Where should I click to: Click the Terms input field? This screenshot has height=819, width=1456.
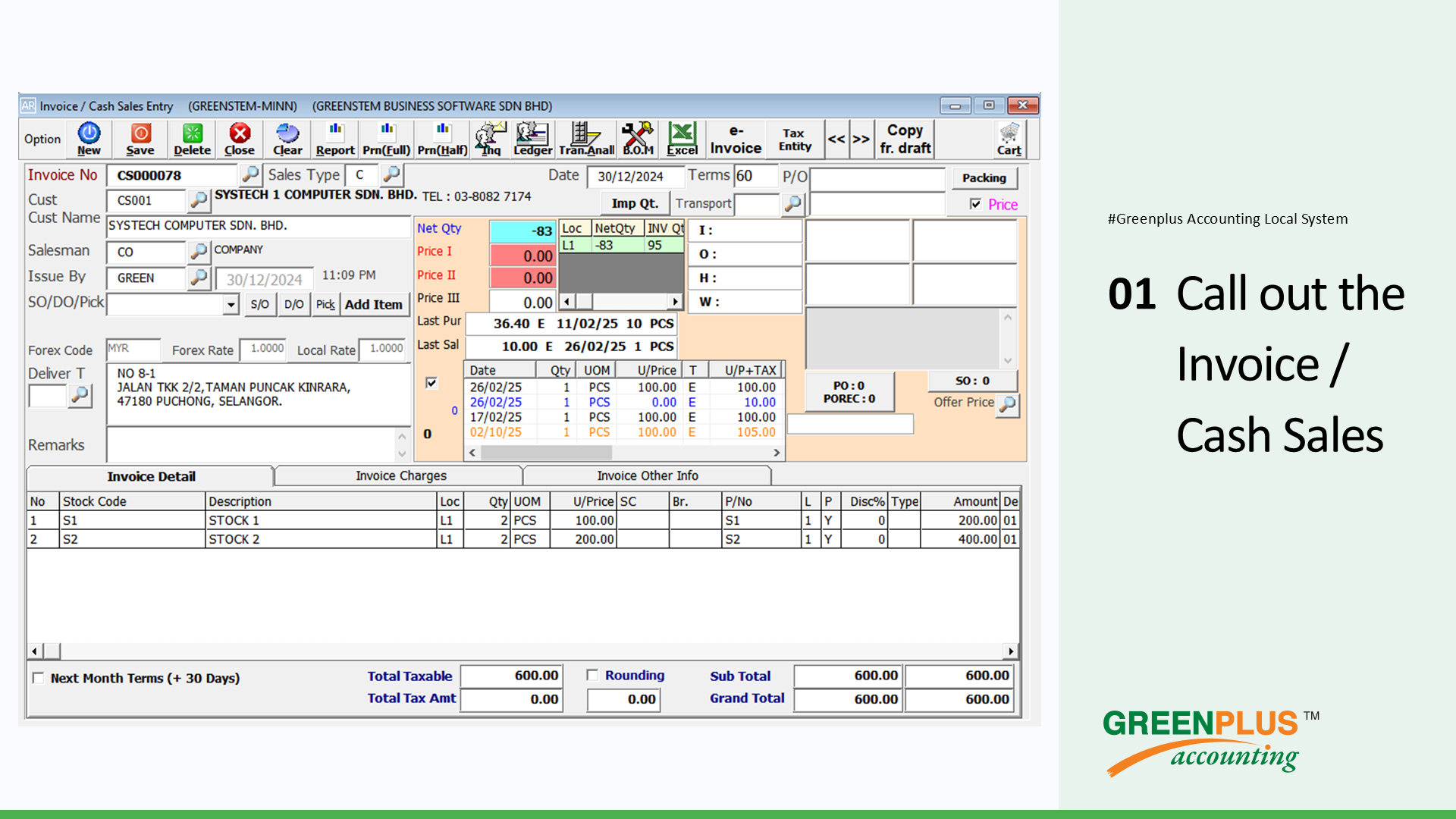(756, 176)
